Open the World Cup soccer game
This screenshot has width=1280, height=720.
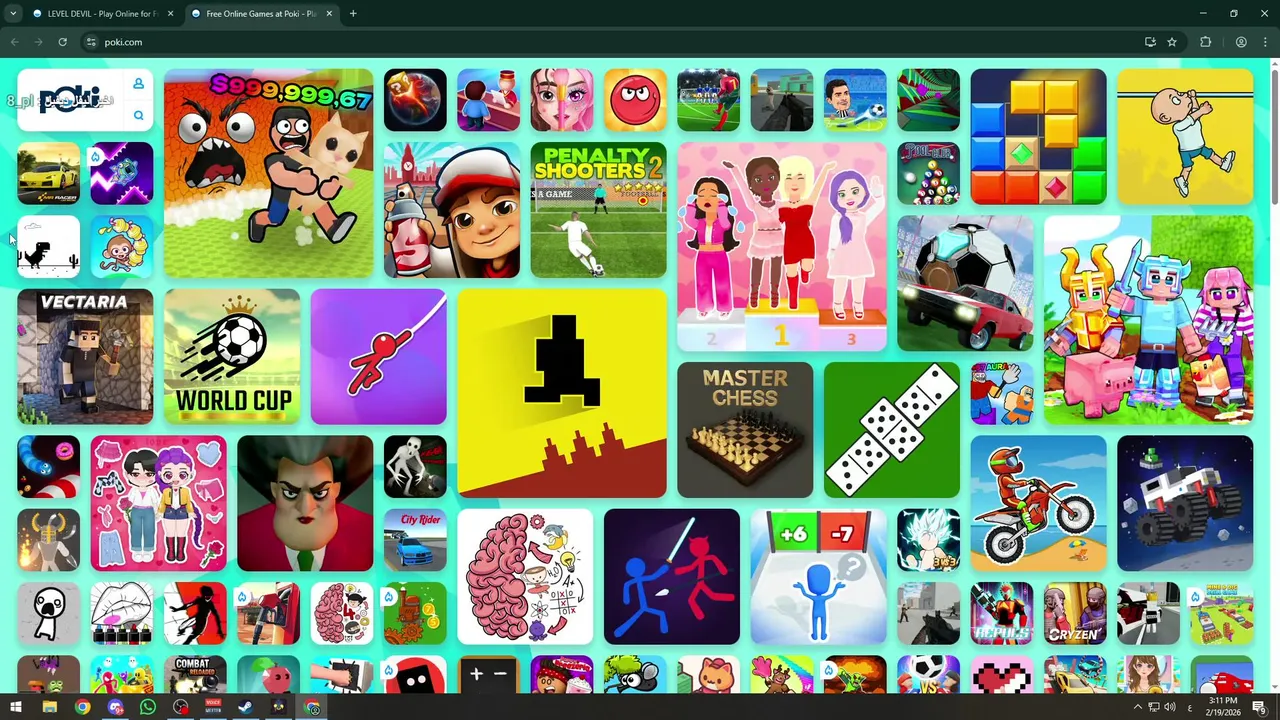pos(232,357)
